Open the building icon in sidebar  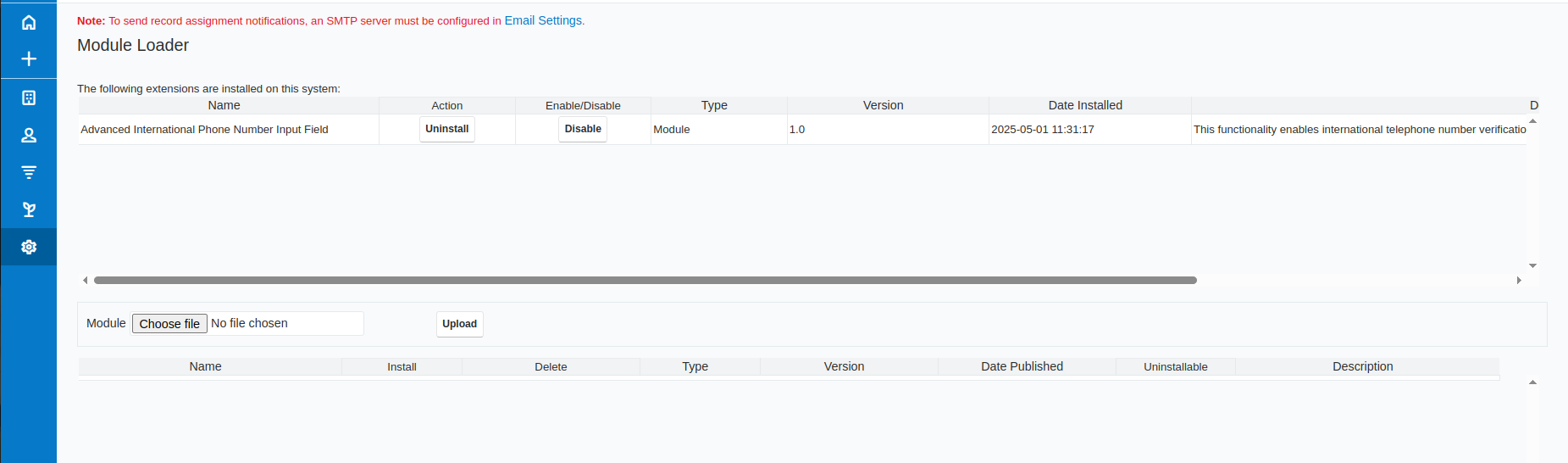pyautogui.click(x=29, y=98)
